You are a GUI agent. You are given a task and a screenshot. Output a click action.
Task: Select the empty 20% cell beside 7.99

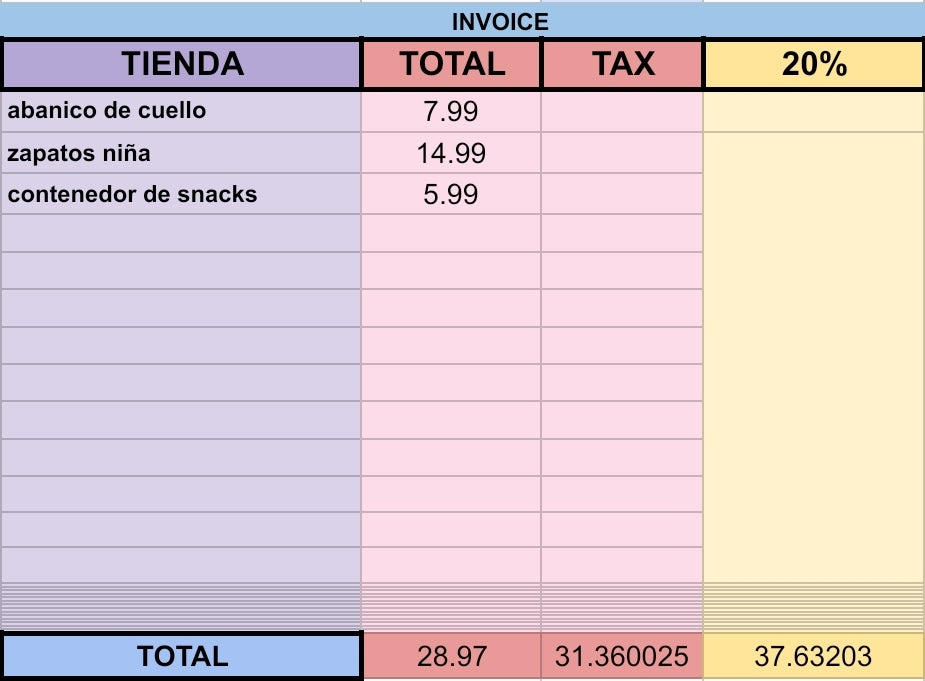pyautogui.click(x=813, y=111)
